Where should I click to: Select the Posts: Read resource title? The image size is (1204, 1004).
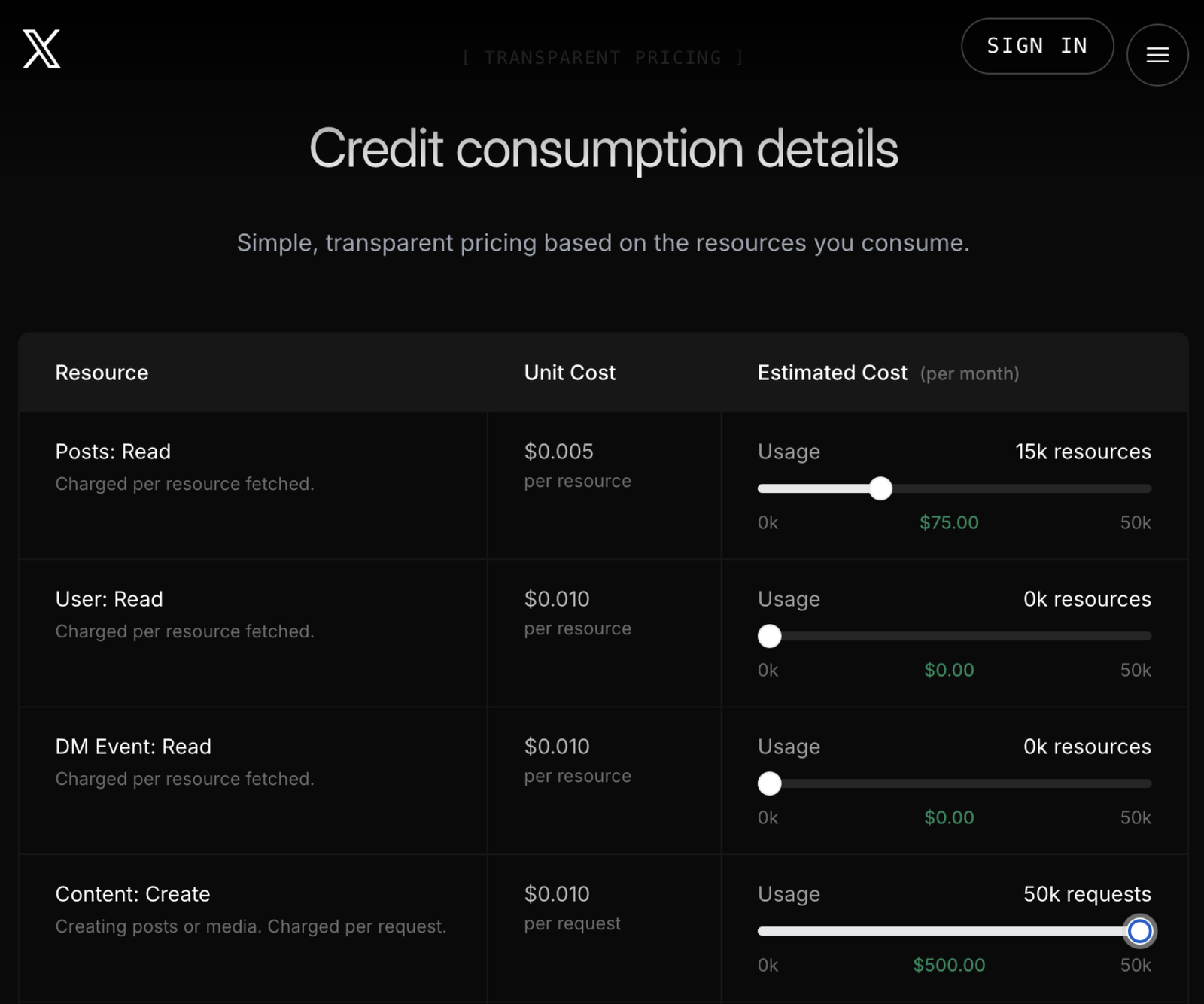113,452
